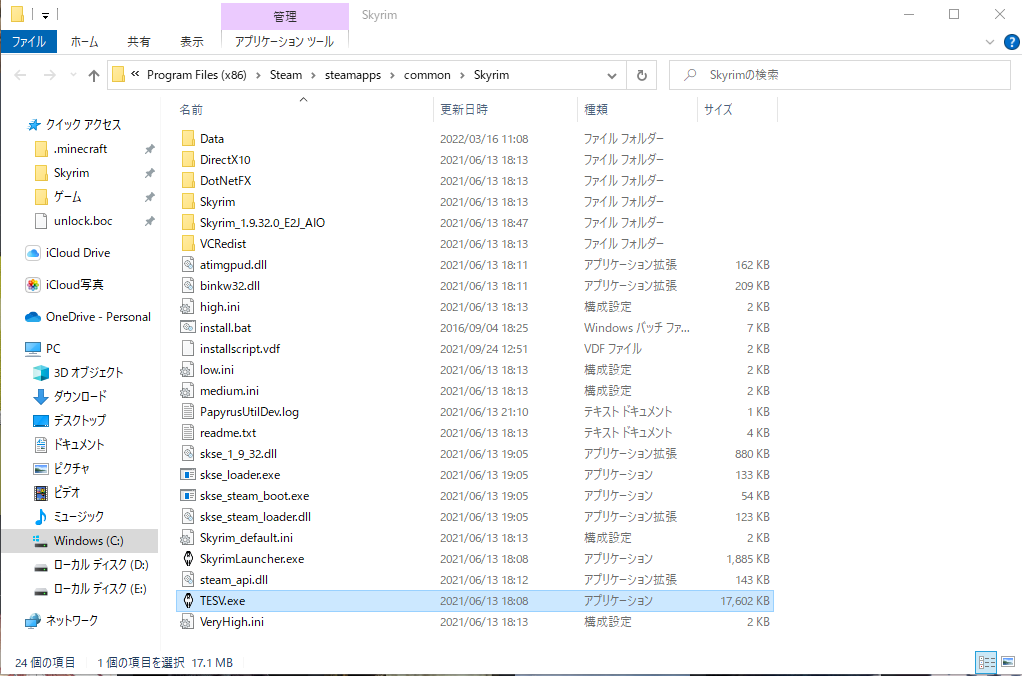Click the skse_steam_boot.exe icon
The image size is (1022, 676).
(x=188, y=495)
